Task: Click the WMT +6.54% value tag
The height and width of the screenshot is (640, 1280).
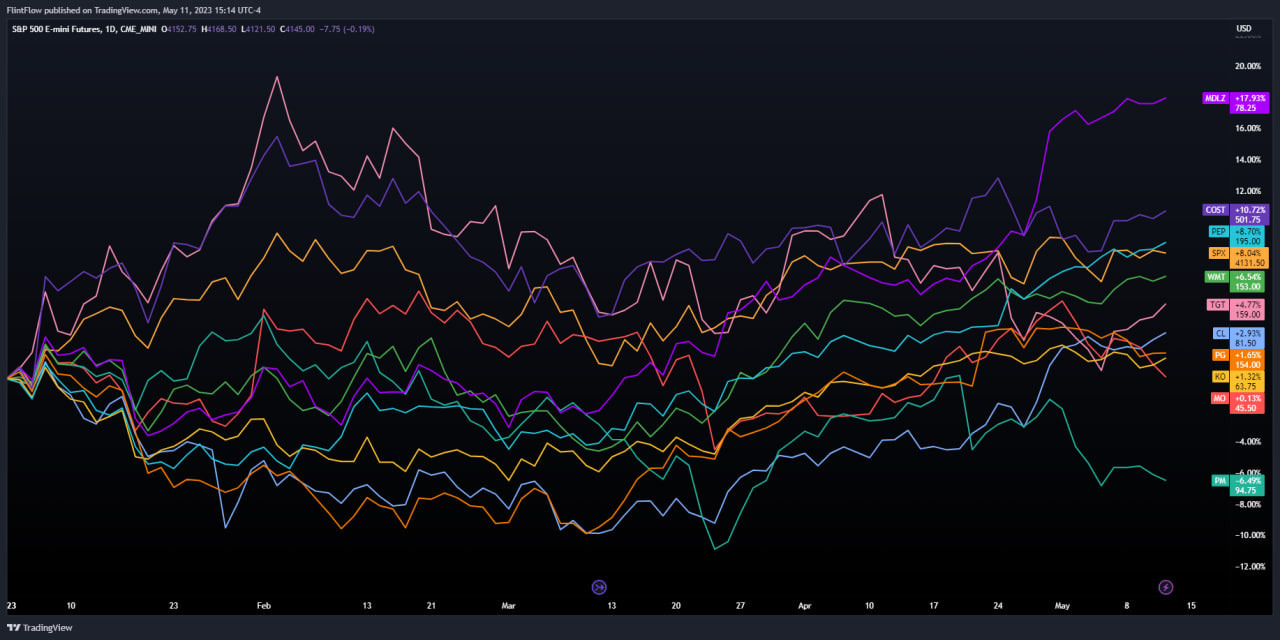Action: pos(1249,280)
